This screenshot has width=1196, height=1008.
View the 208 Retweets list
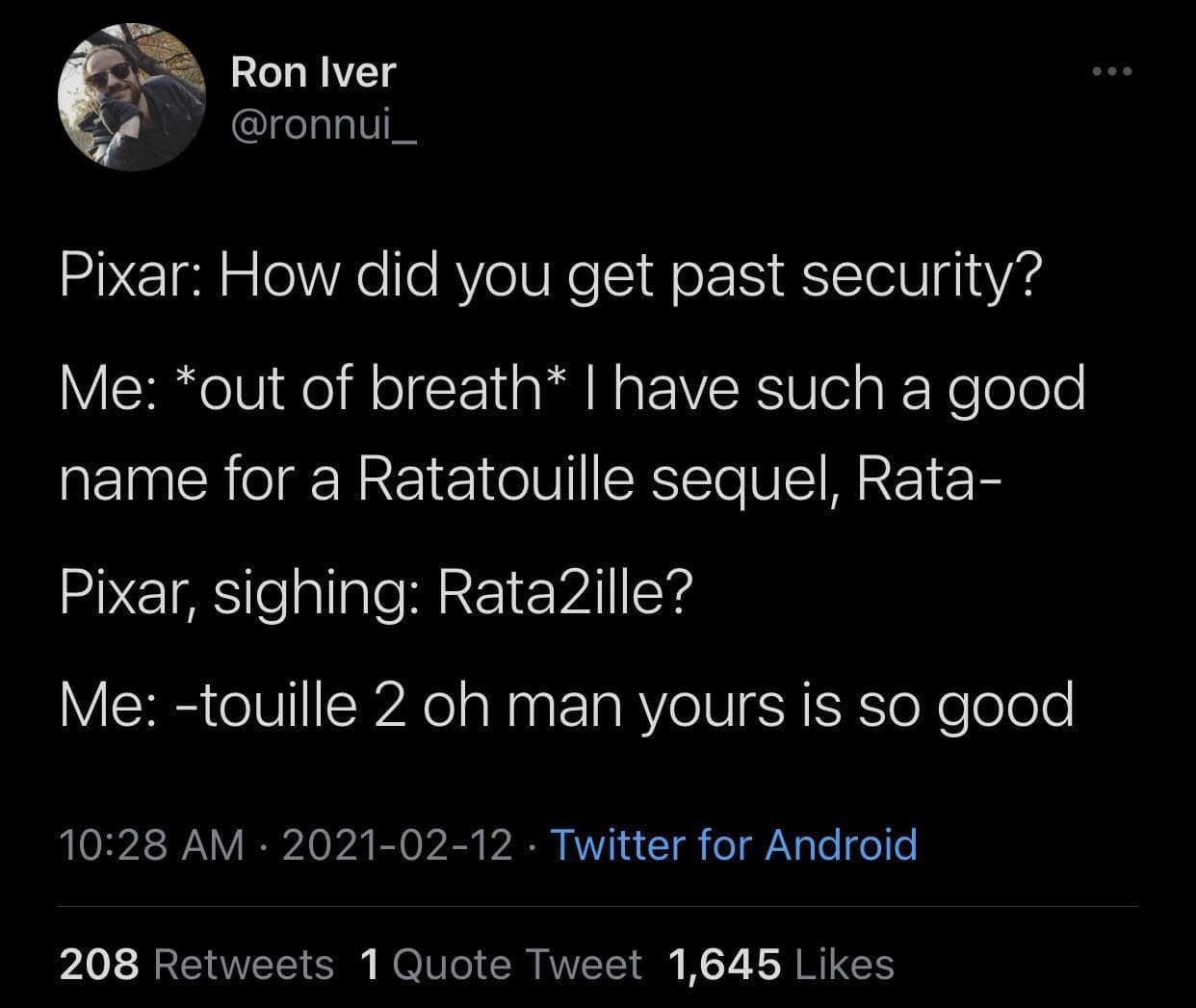pyautogui.click(x=196, y=964)
